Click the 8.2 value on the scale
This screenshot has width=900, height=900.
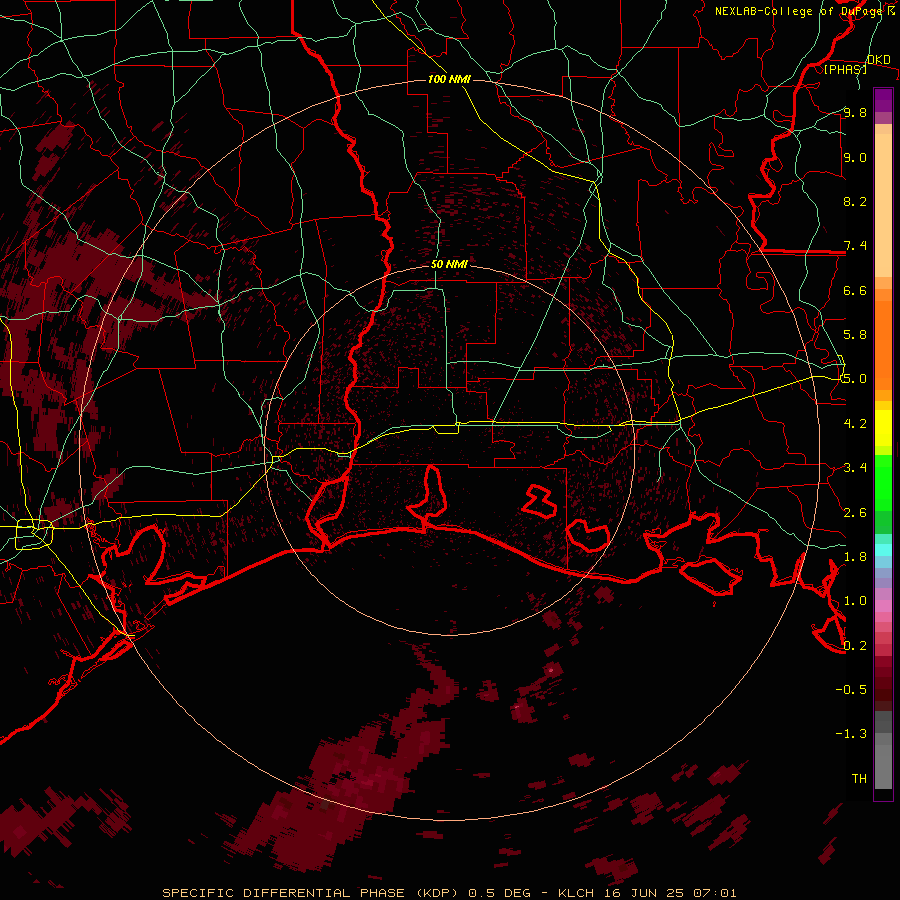click(x=855, y=201)
